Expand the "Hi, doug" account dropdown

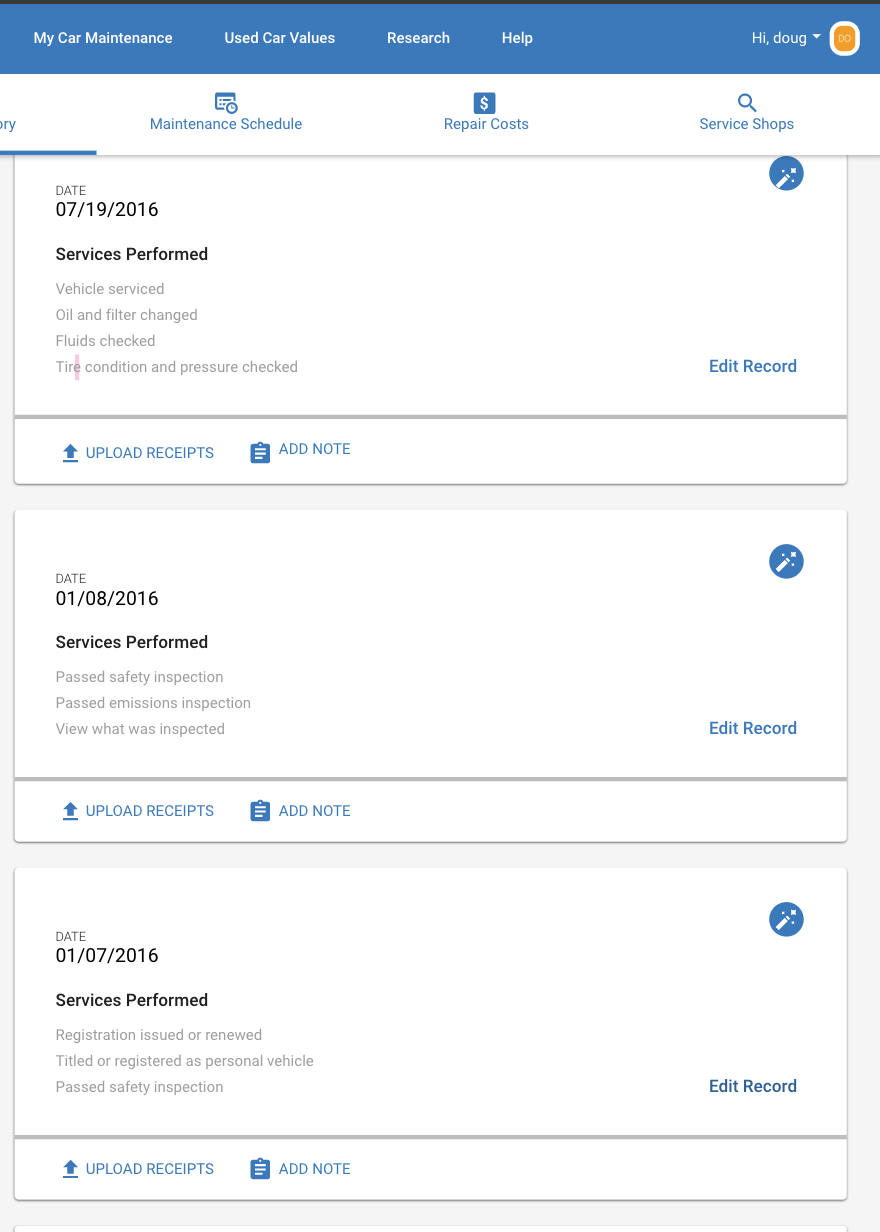[786, 38]
